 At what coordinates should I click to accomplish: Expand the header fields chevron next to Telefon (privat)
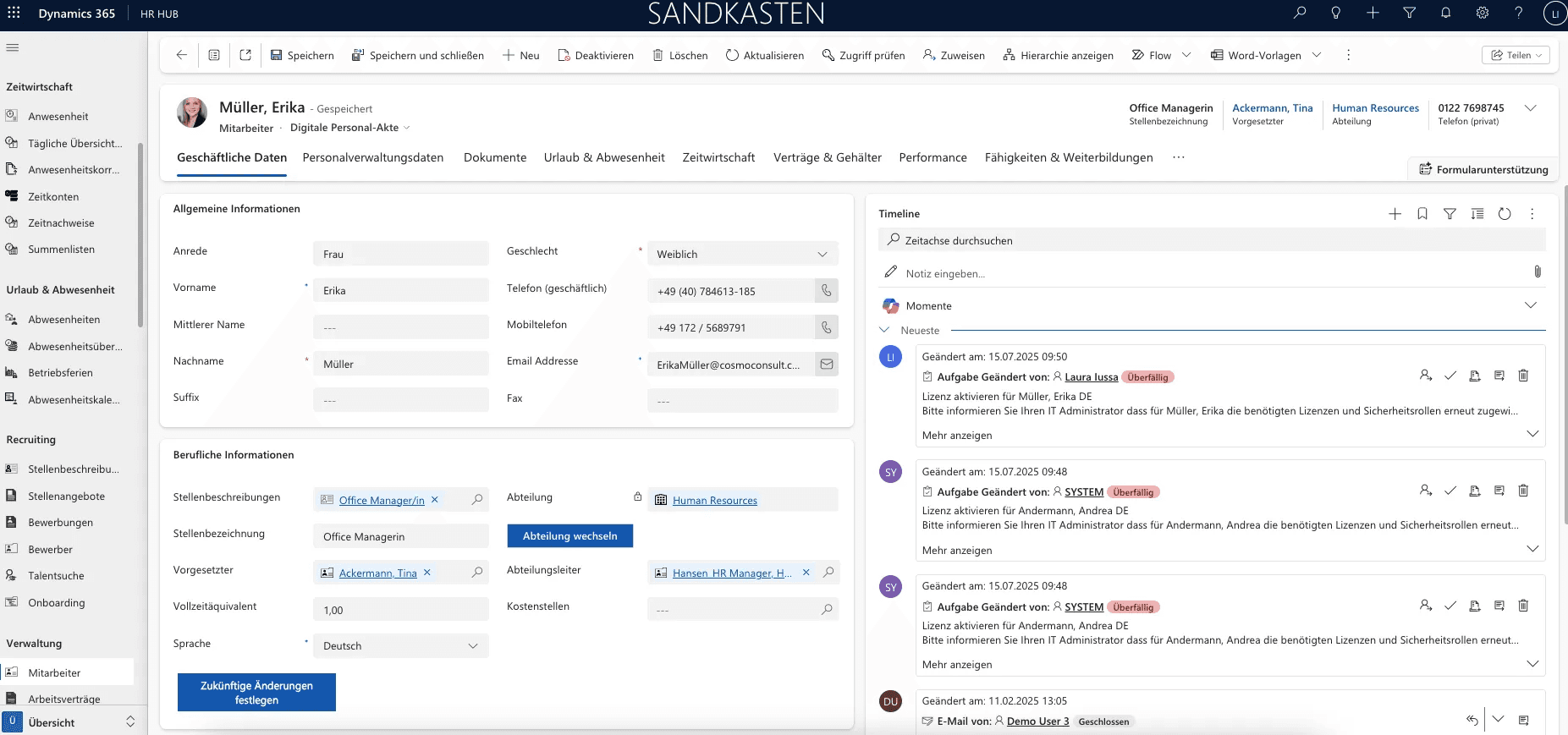tap(1530, 108)
